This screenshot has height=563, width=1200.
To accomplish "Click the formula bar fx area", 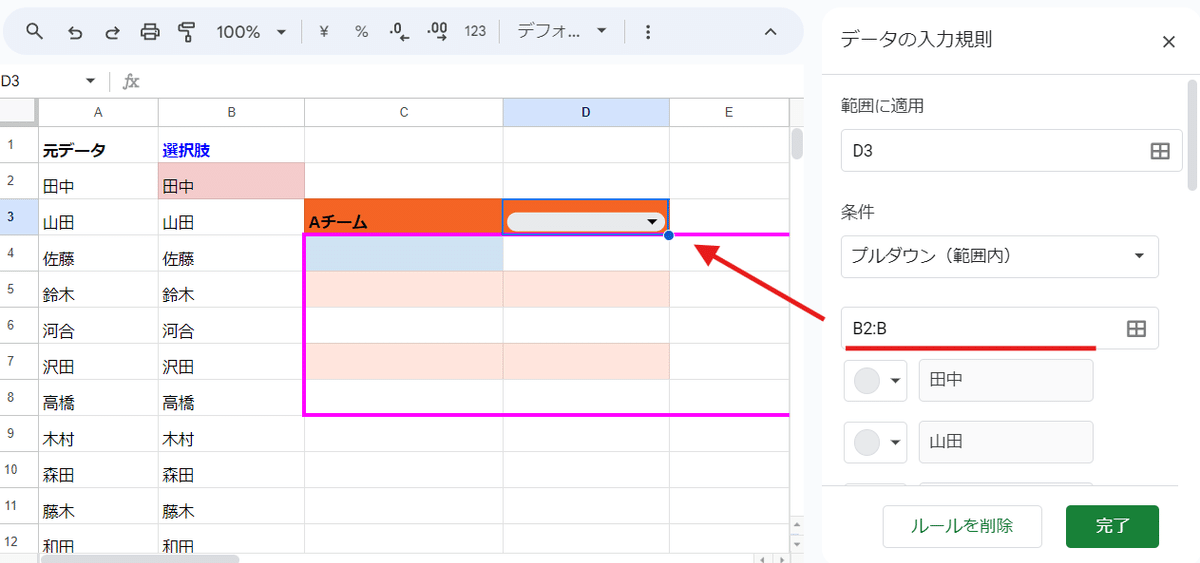I will coord(131,81).
